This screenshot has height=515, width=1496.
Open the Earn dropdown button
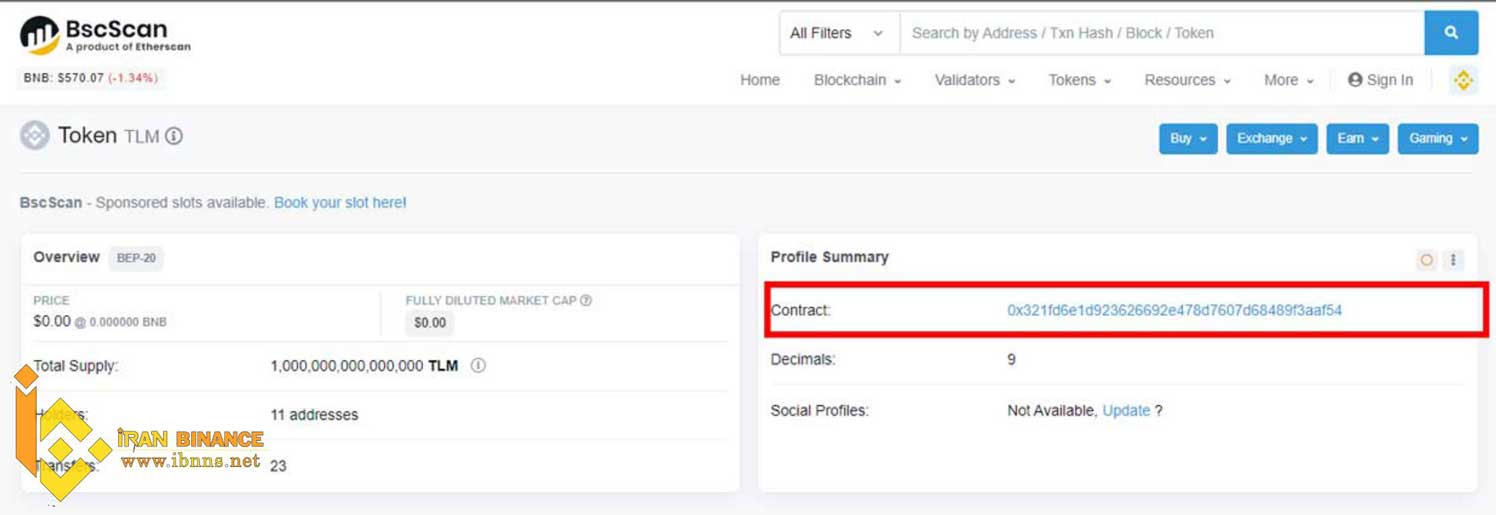(x=1358, y=139)
